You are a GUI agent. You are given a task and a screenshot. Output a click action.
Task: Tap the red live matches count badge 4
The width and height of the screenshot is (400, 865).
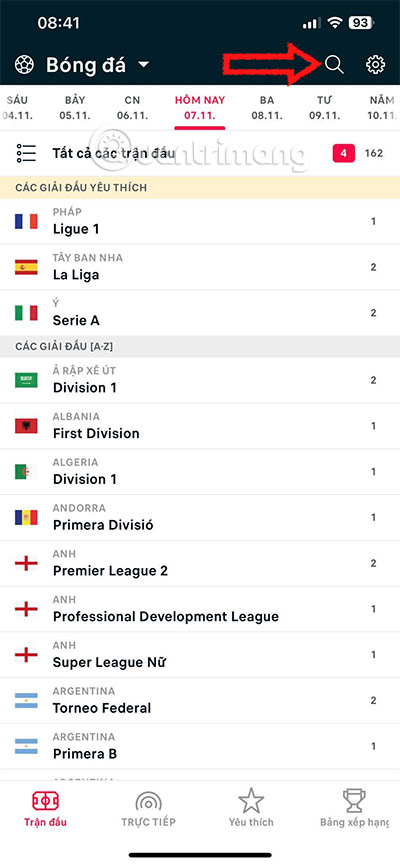click(x=343, y=153)
